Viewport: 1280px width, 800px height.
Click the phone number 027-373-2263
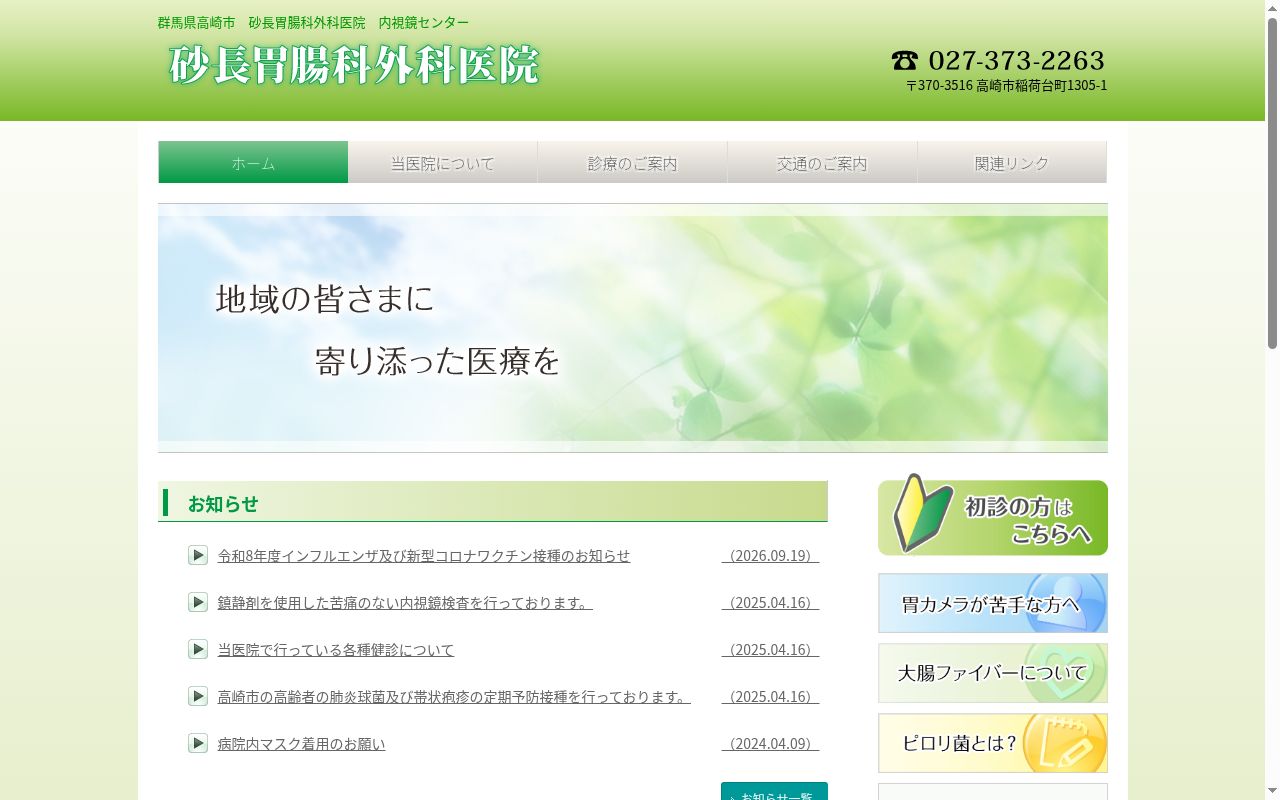point(1016,61)
